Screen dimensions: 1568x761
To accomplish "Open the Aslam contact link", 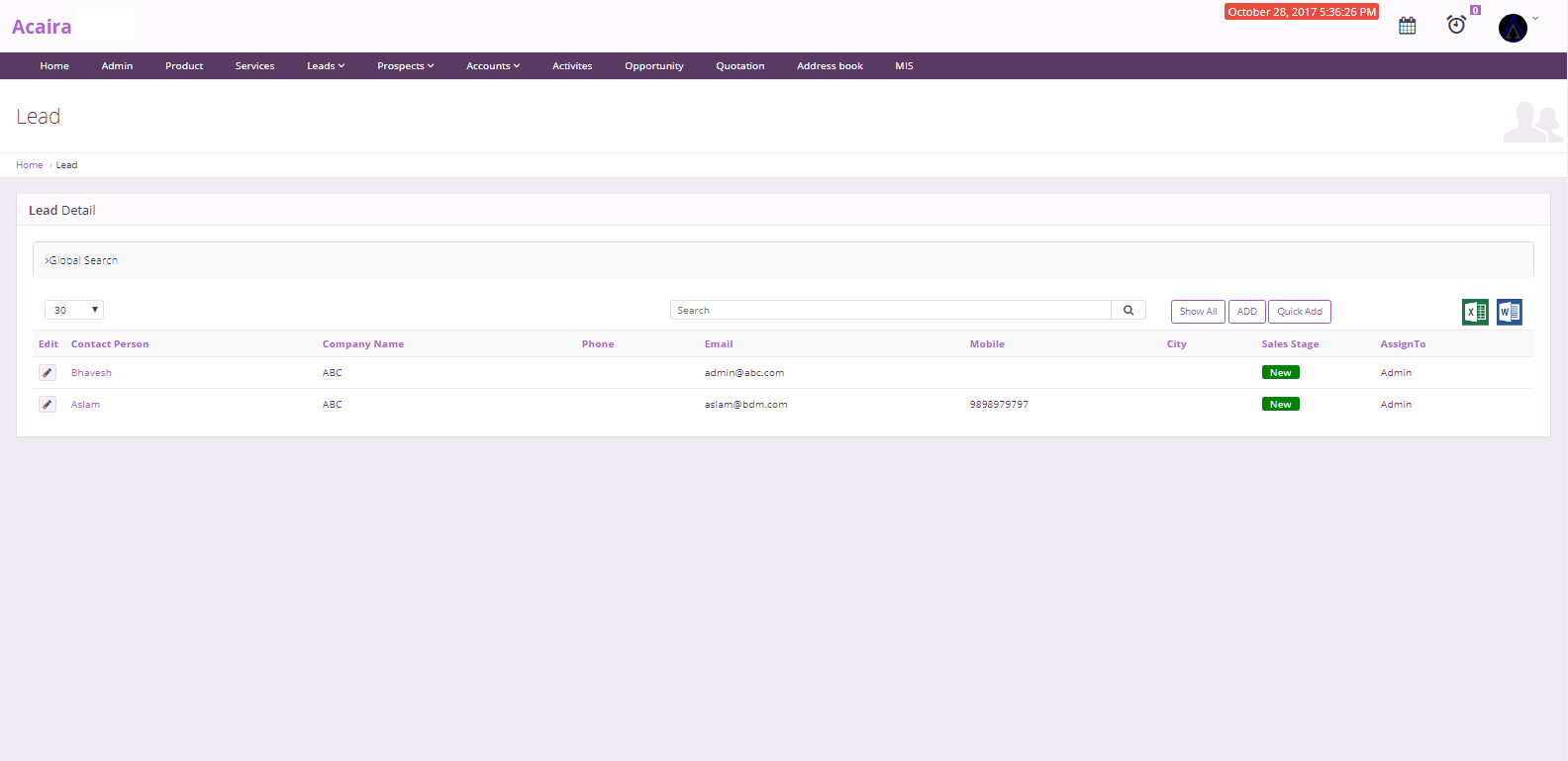I will (x=85, y=405).
